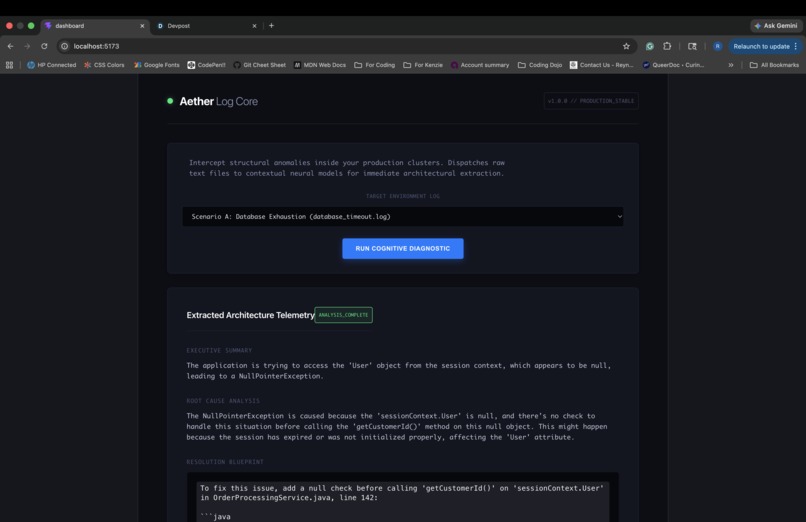Open the HP Connected bookmark

pyautogui.click(x=51, y=65)
